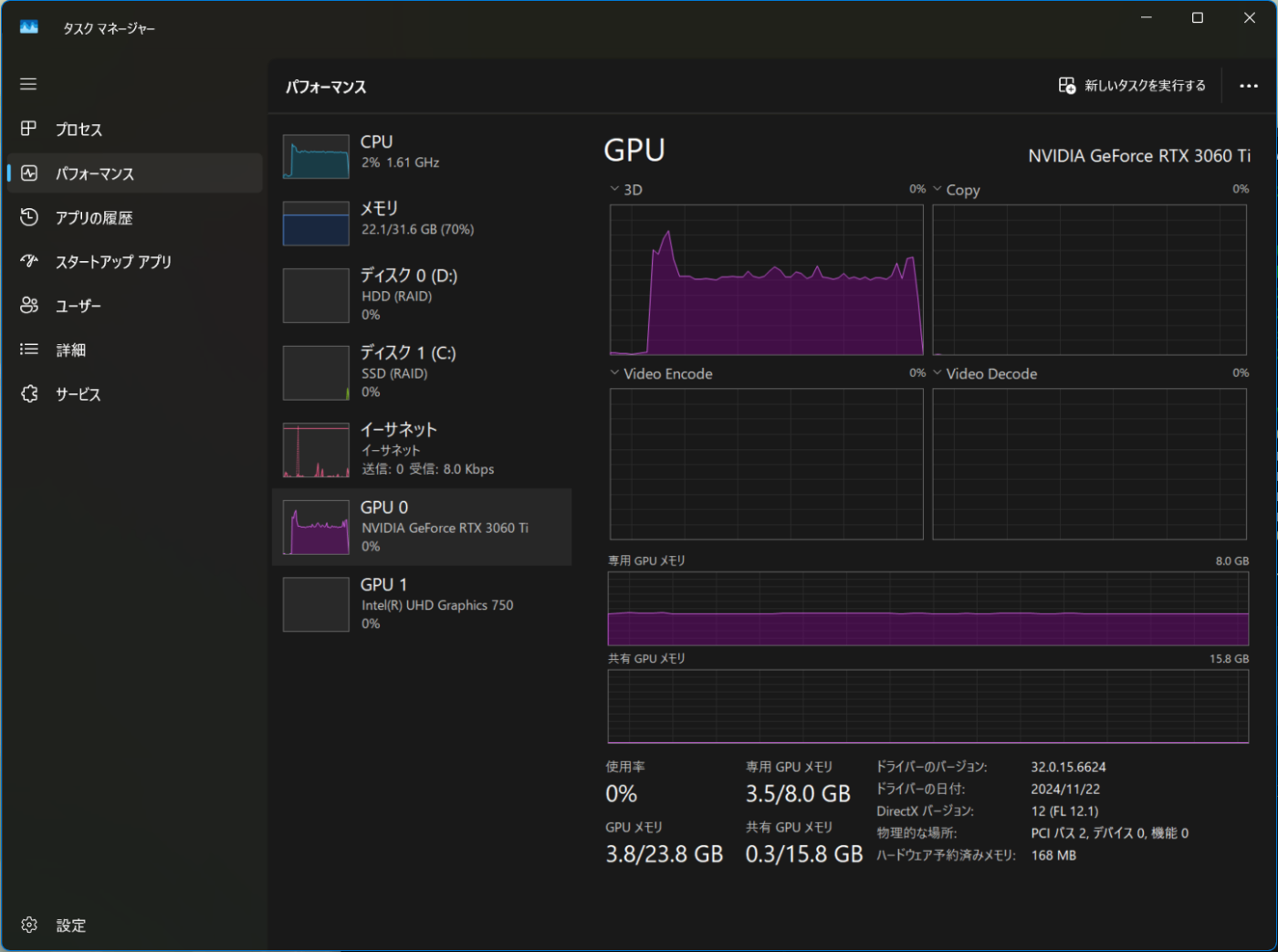Click 22.1/31.6 GB (70%) memory text
The height and width of the screenshot is (952, 1278).
[x=417, y=229]
